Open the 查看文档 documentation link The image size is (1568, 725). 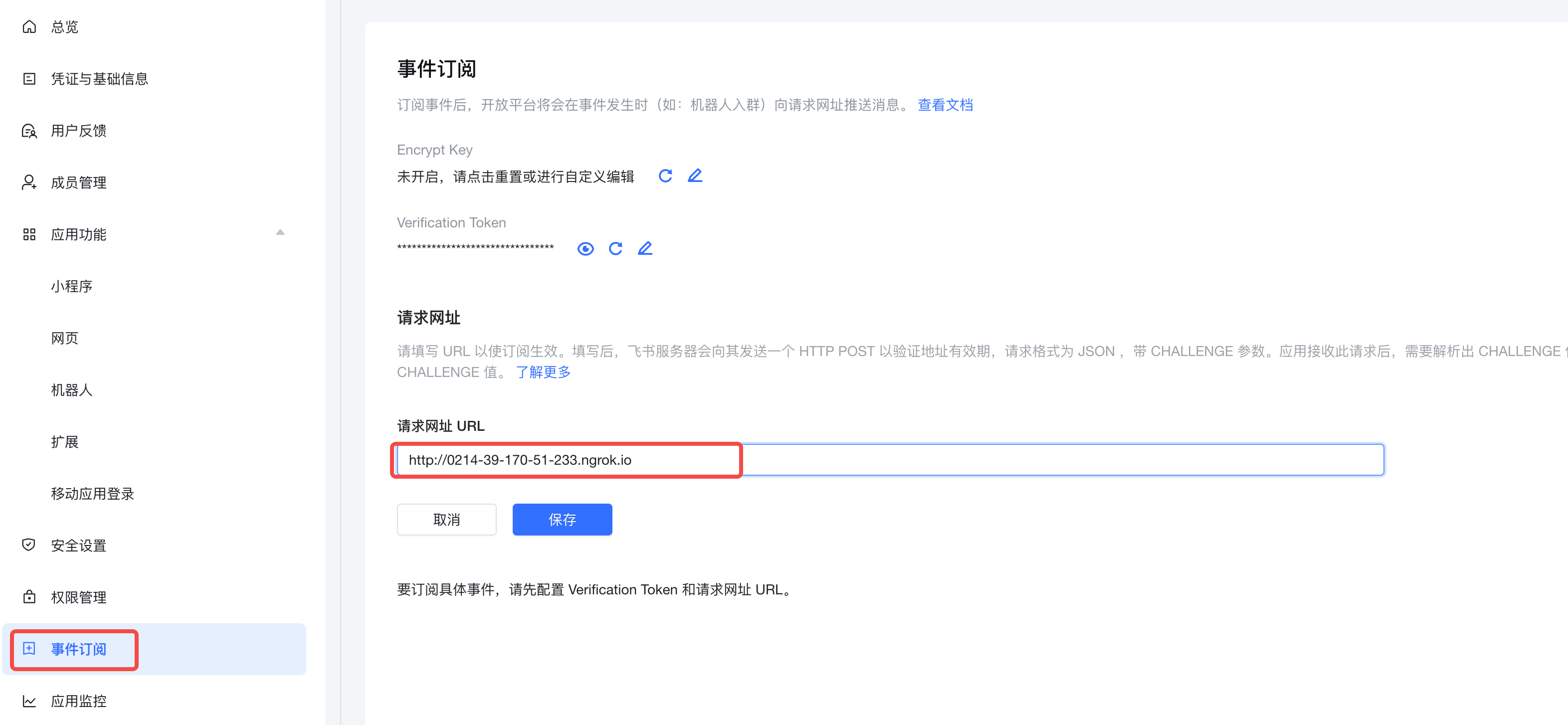[x=945, y=105]
